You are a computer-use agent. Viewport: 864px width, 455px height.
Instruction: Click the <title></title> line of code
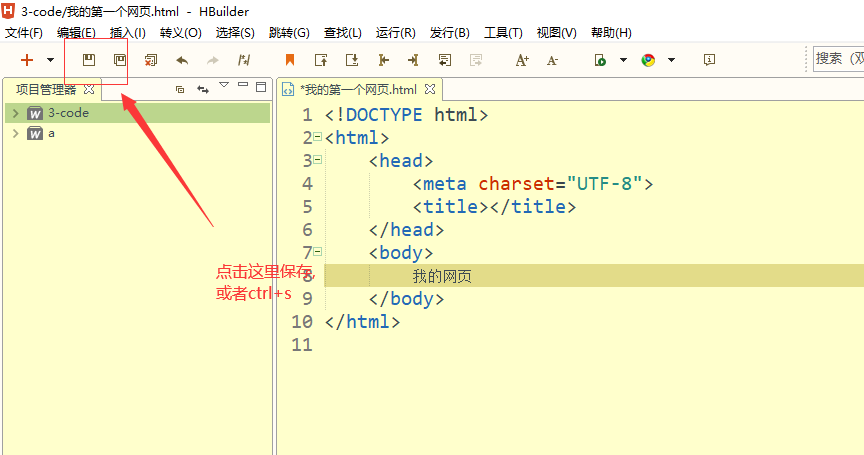494,207
